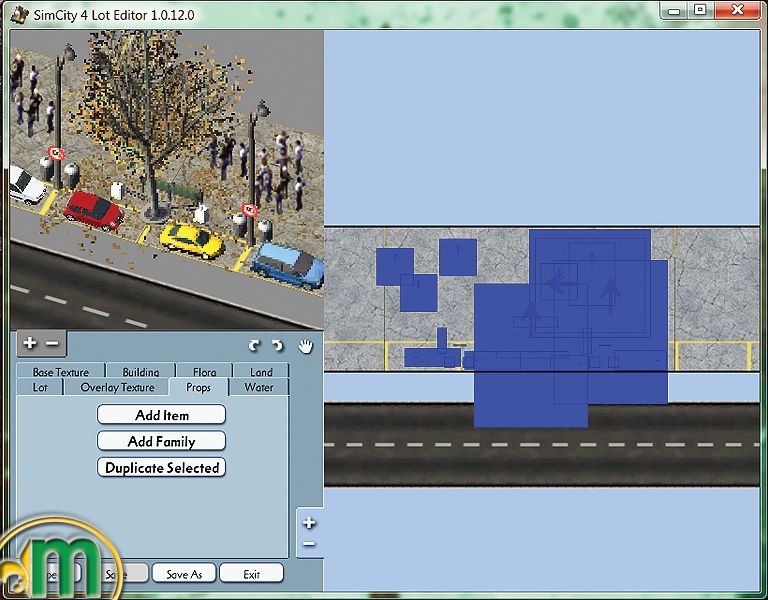The image size is (768, 600).
Task: Select the largest blue prop square in plan
Action: (531, 356)
